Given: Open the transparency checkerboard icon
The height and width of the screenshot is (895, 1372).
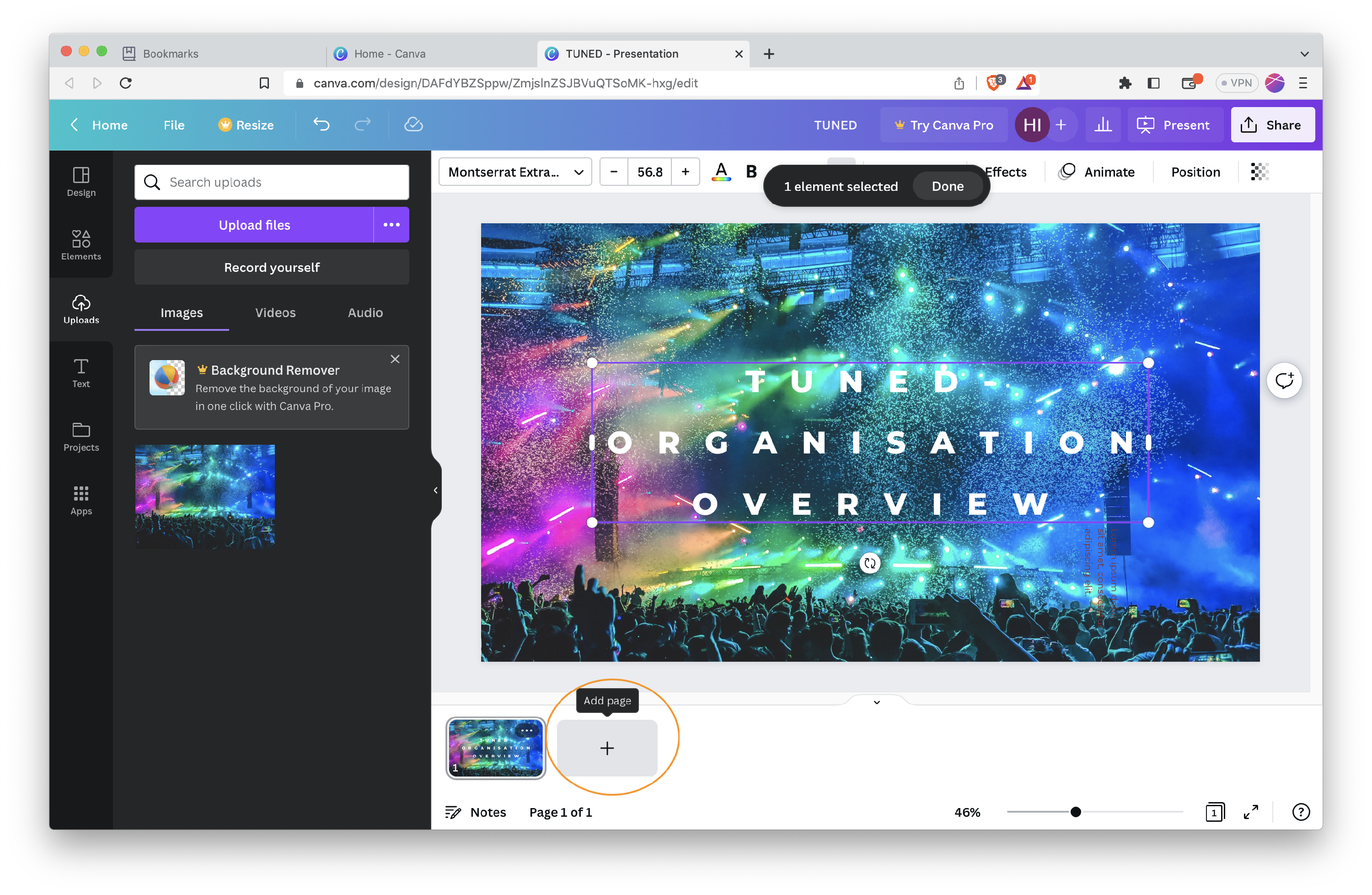Looking at the screenshot, I should 1259,172.
